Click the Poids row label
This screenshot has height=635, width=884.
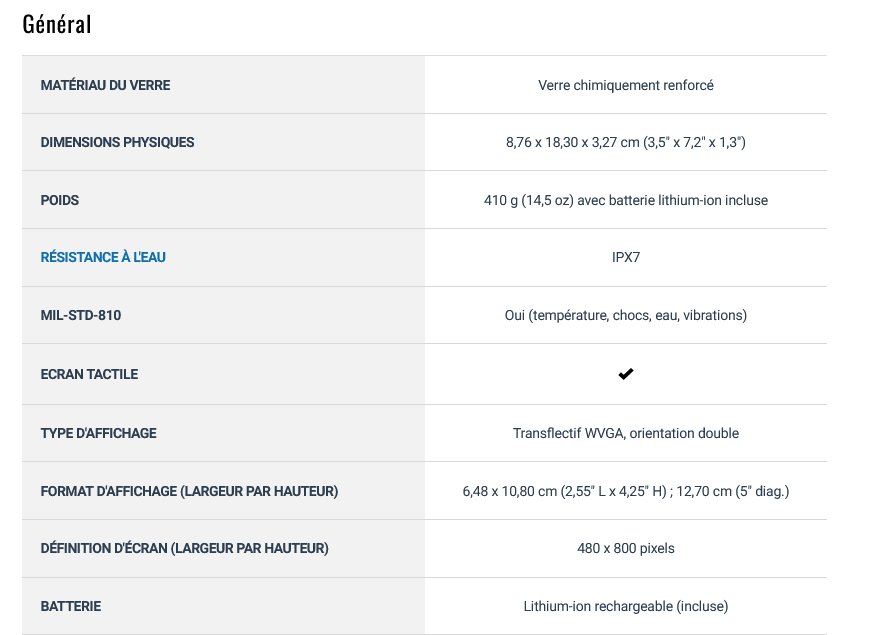click(60, 200)
